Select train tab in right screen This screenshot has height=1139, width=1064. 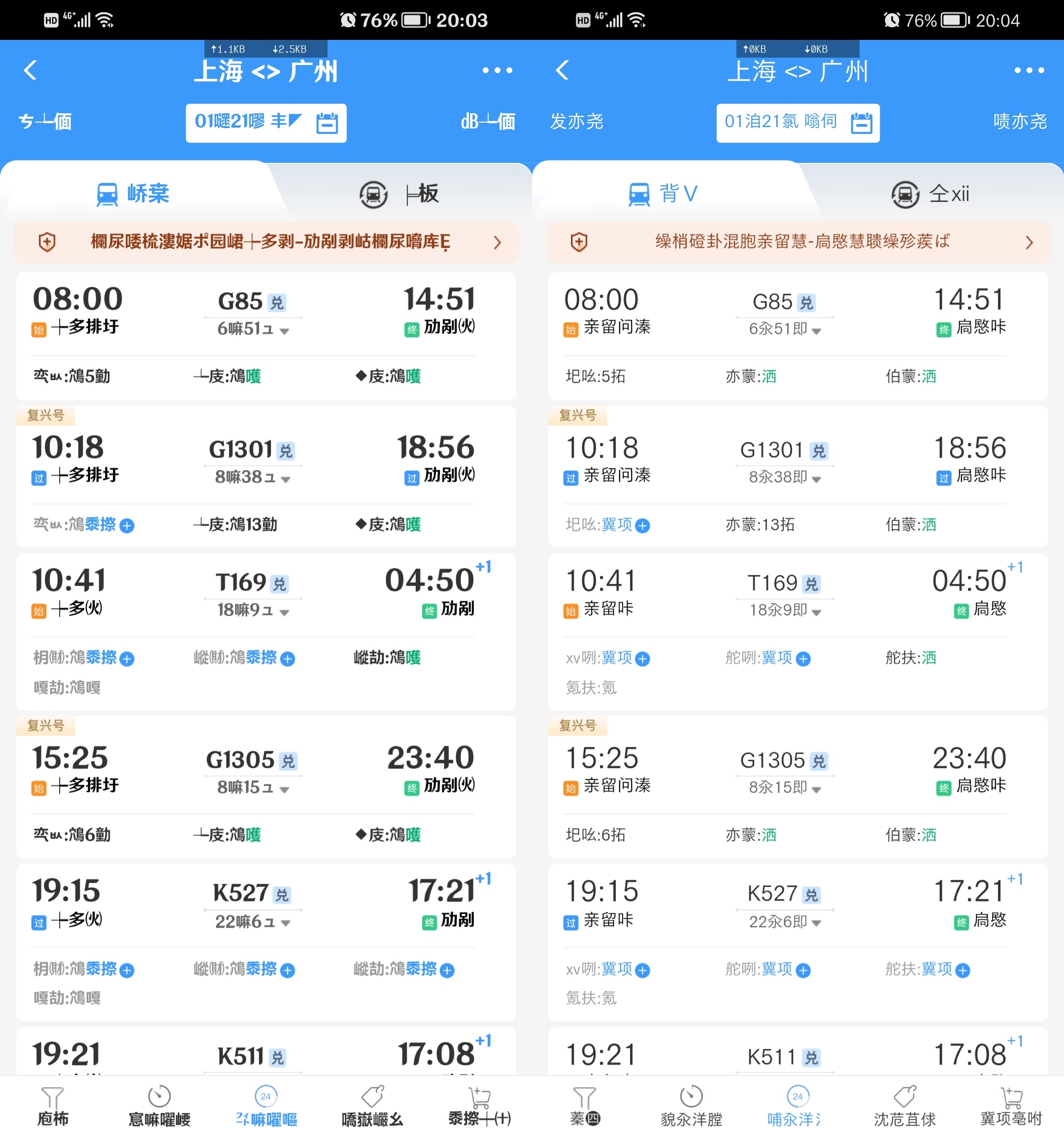(663, 194)
